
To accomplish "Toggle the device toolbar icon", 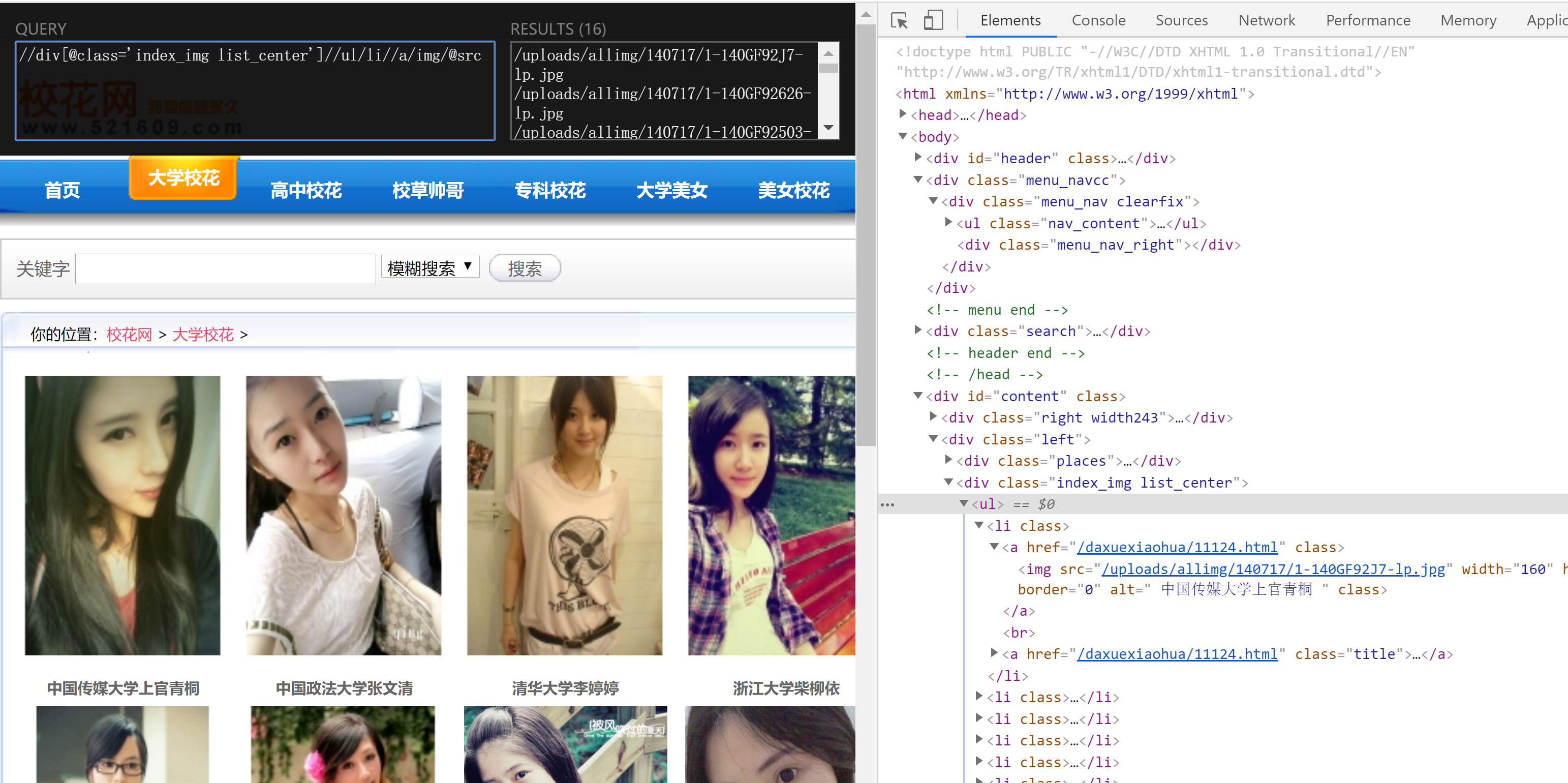I will [933, 21].
